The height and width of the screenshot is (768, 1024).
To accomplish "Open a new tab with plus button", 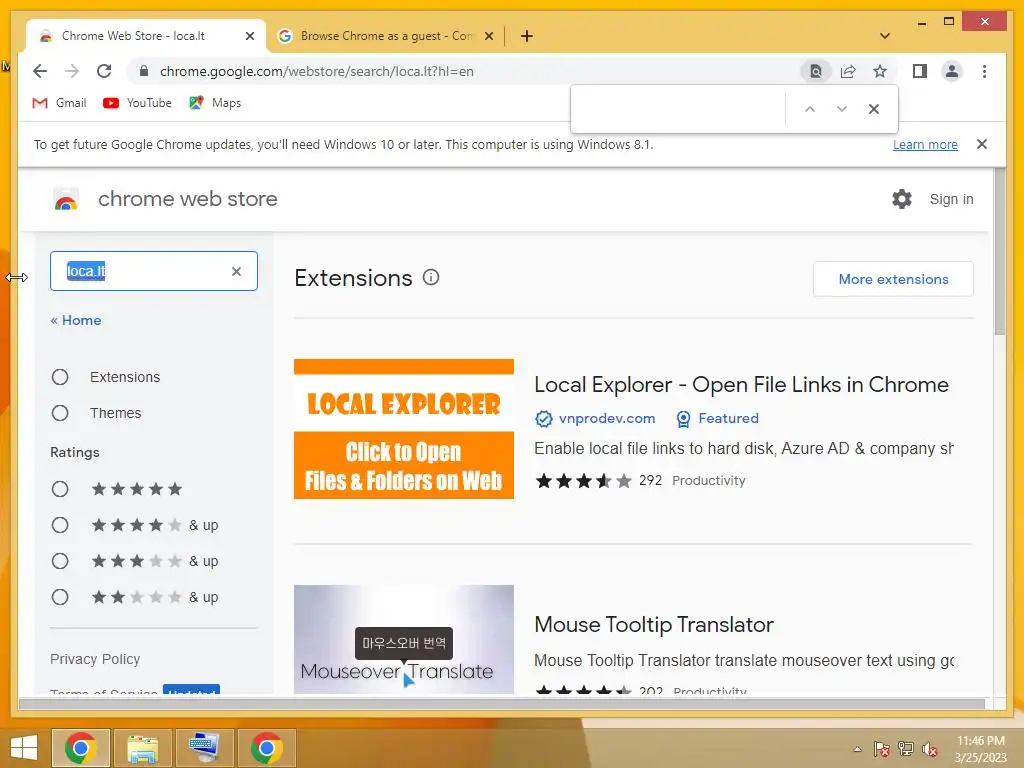I will point(527,36).
